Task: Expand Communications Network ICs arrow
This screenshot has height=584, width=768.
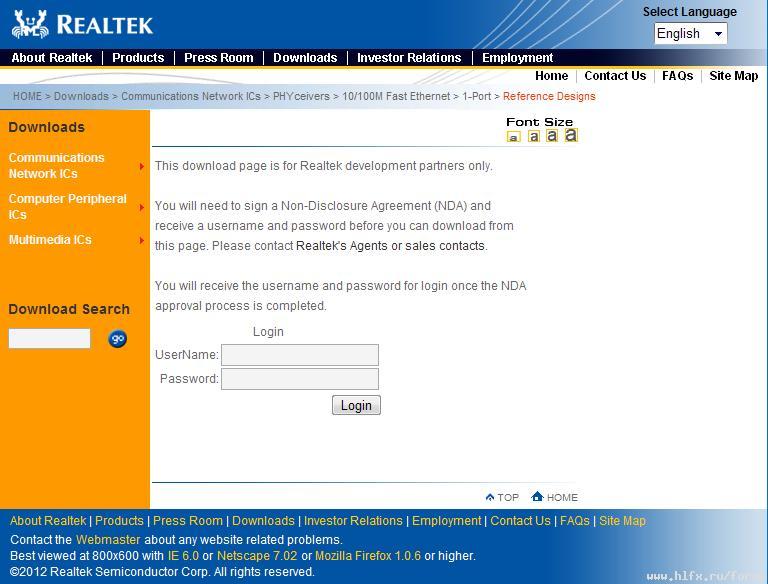Action: tap(142, 166)
